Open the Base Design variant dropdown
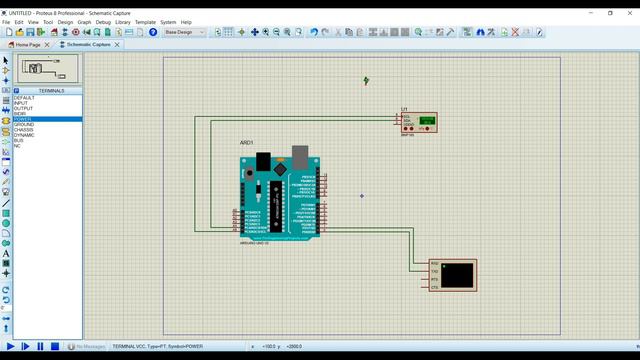The height and width of the screenshot is (360, 640). (x=184, y=32)
